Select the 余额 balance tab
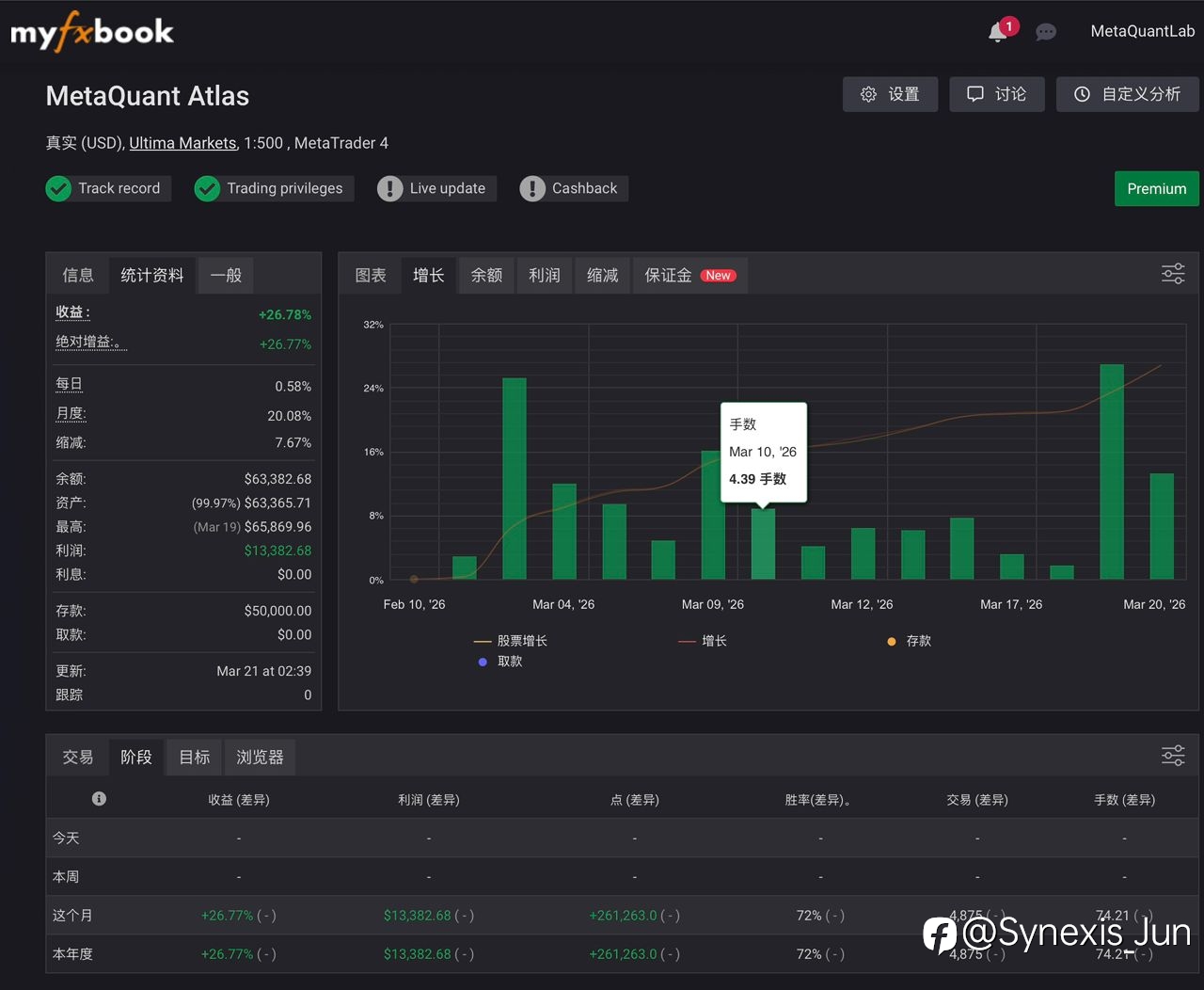This screenshot has width=1204, height=990. (x=486, y=276)
